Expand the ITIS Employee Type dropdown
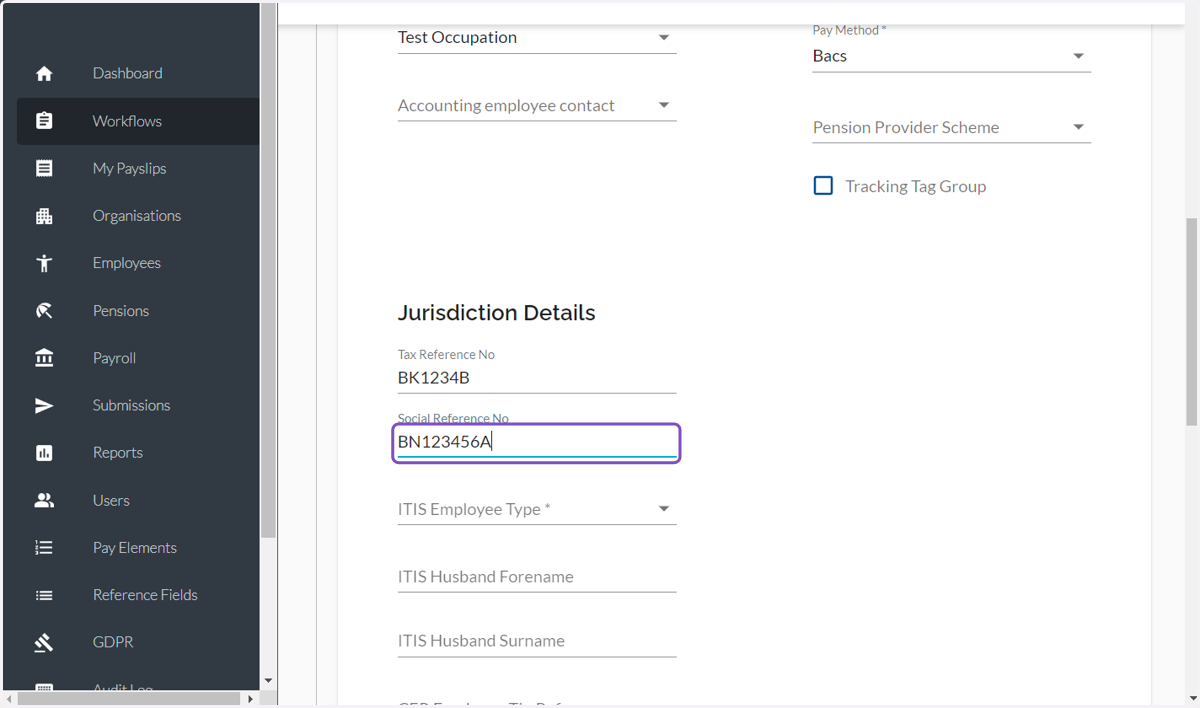Viewport: 1200px width, 708px height. (x=537, y=509)
